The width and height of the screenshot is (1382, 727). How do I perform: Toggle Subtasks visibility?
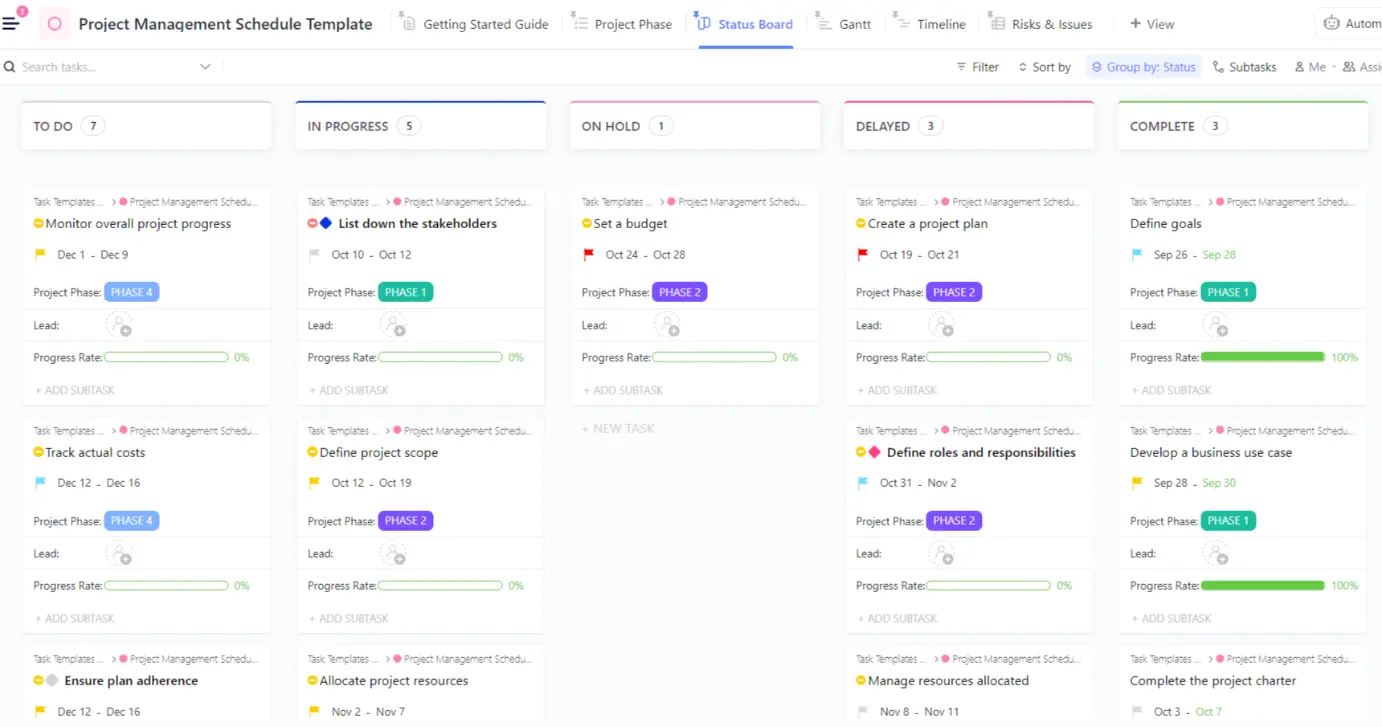point(1244,67)
